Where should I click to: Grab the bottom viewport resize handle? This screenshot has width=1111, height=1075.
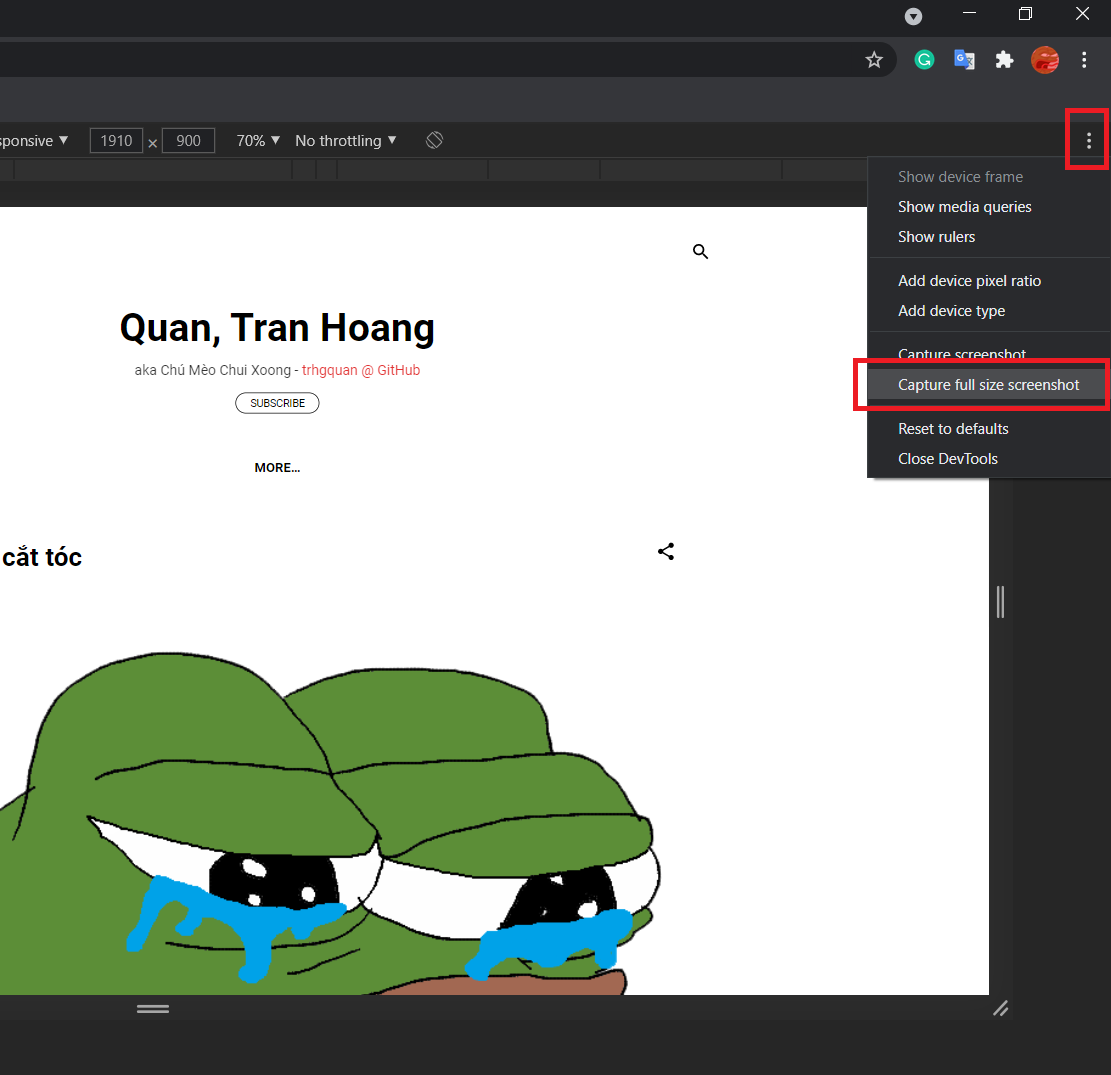[x=152, y=1009]
